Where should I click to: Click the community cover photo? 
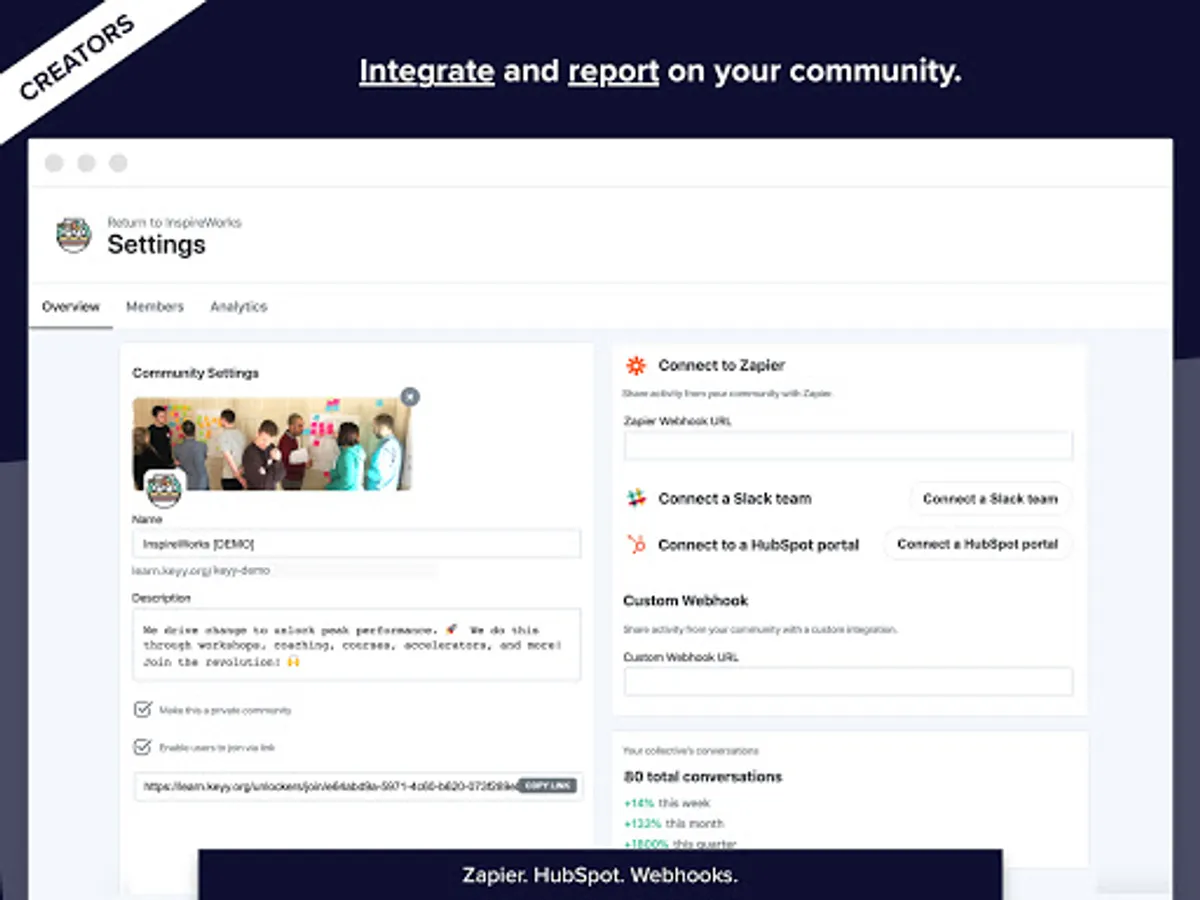(x=272, y=444)
